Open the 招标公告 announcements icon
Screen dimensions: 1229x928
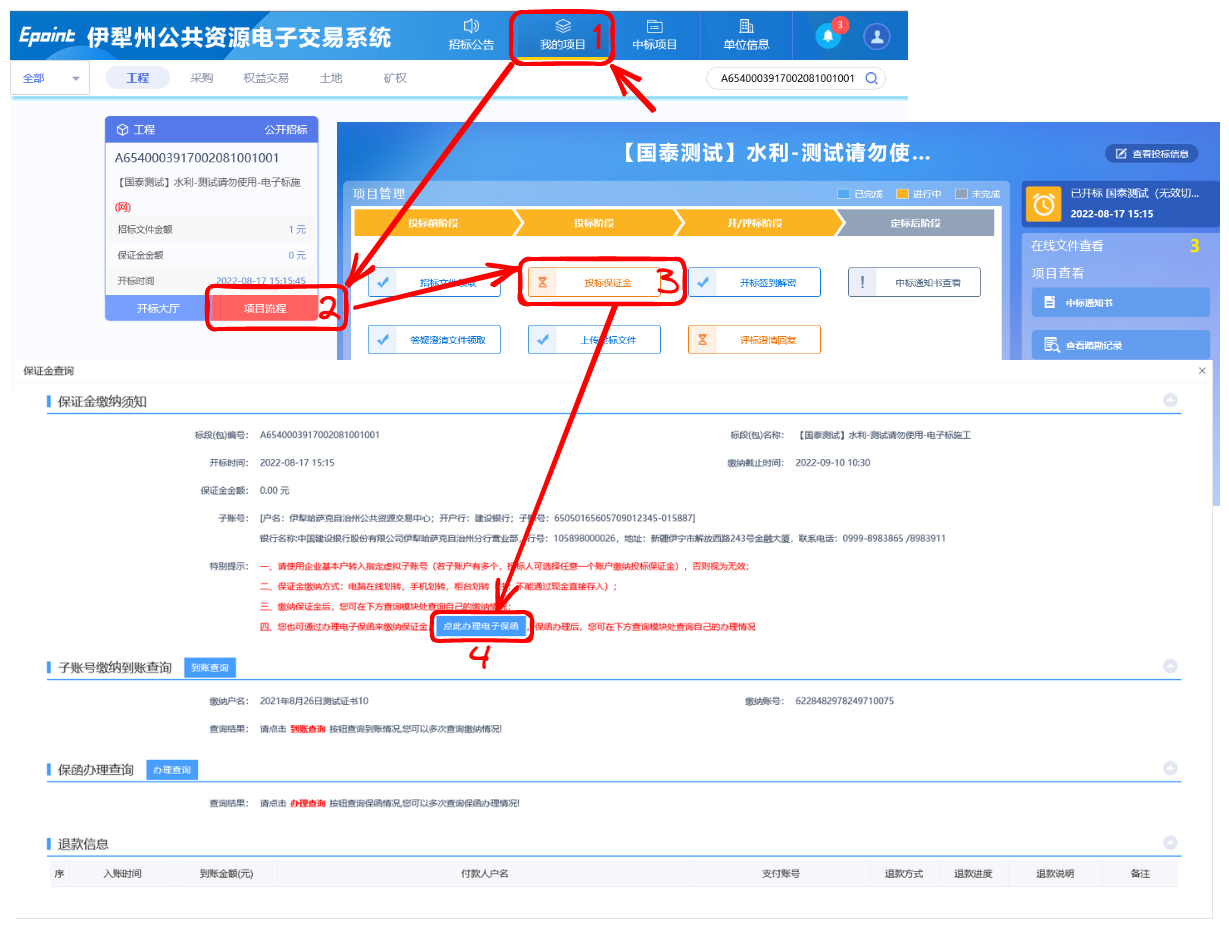(x=471, y=27)
